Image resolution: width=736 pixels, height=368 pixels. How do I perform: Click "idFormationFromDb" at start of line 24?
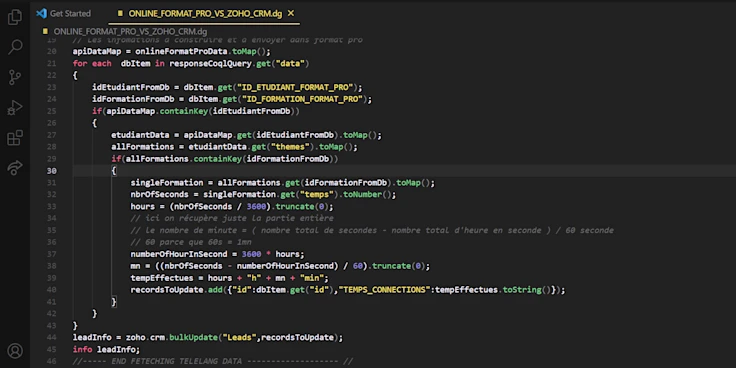click(x=133, y=99)
